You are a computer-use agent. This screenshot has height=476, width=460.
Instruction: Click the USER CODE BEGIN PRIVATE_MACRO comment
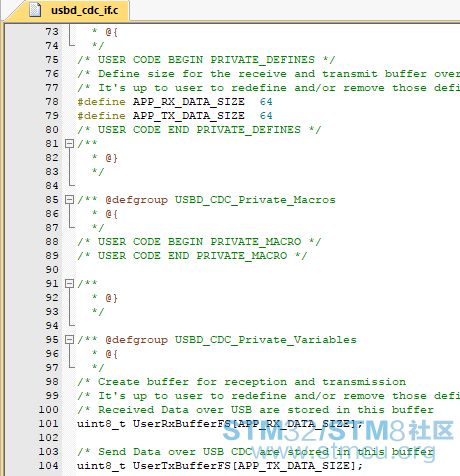pyautogui.click(x=199, y=242)
